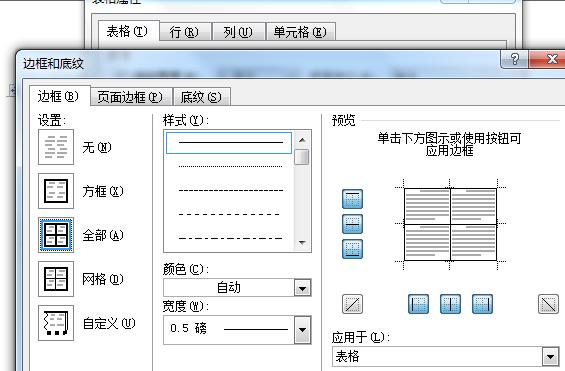The height and width of the screenshot is (371, 565).
Task: Click the help question mark button
Action: pyautogui.click(x=515, y=59)
